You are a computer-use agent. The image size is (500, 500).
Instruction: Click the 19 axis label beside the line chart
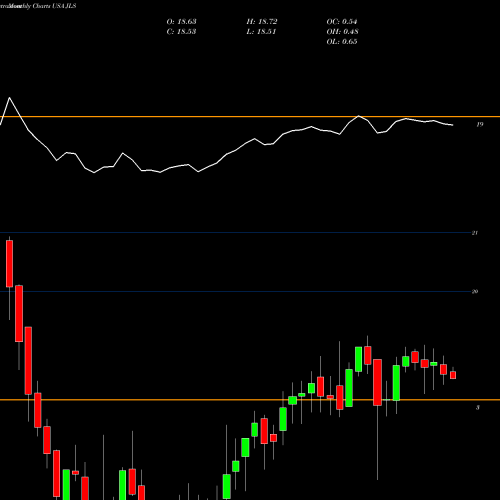(479, 125)
